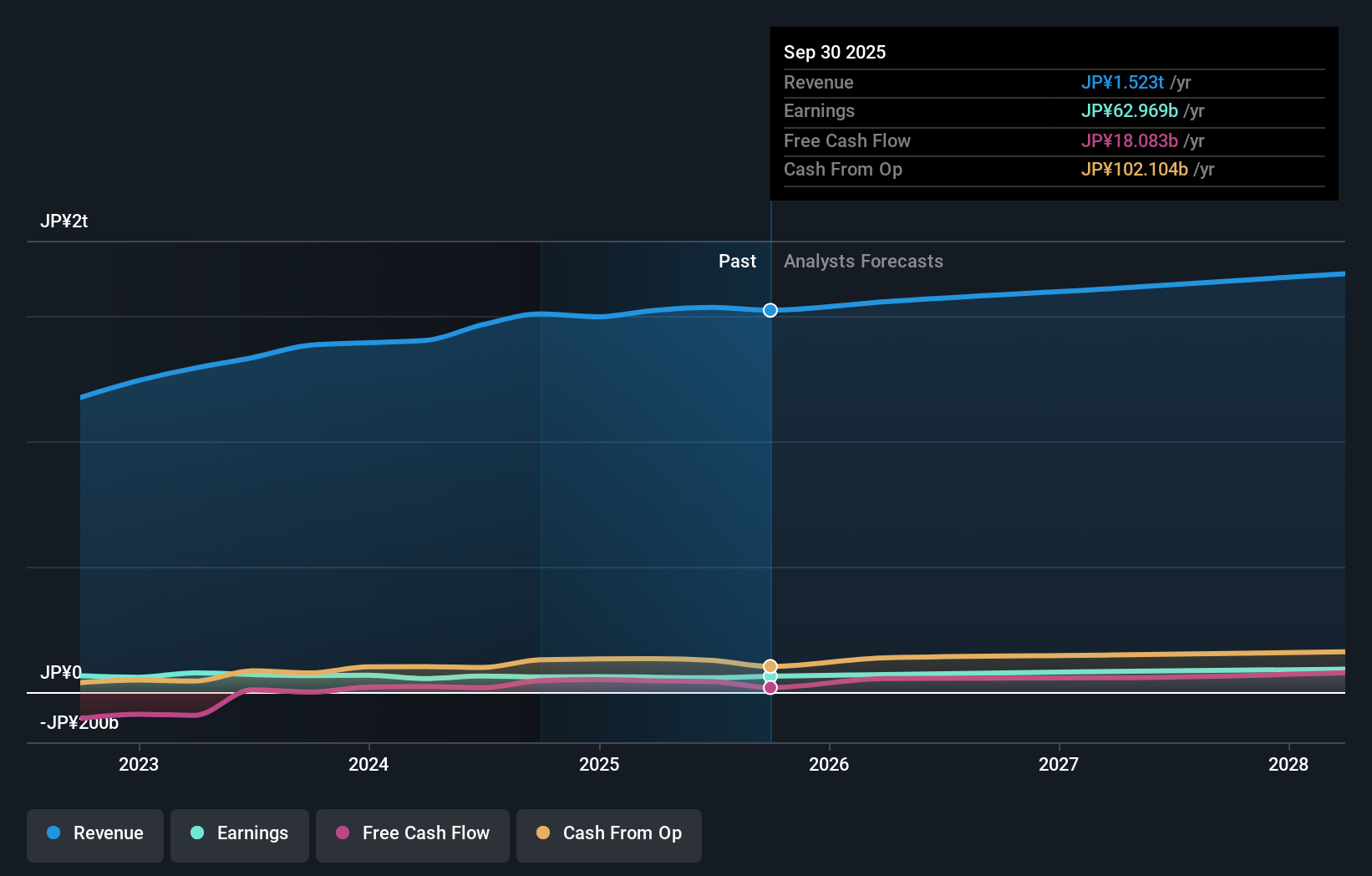Select the orange Cash From Op chart marker
Screen dimensions: 1372x876
pyautogui.click(x=770, y=665)
